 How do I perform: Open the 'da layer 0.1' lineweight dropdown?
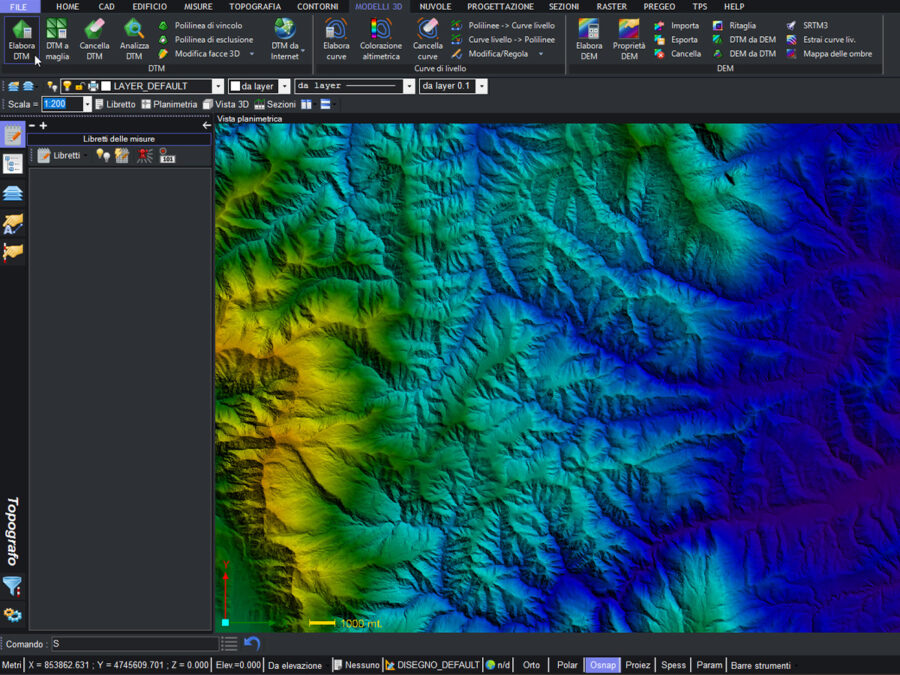(482, 87)
